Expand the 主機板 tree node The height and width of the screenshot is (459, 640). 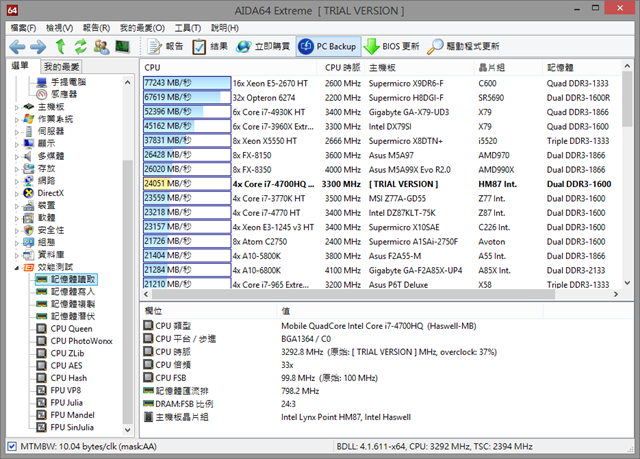click(x=17, y=107)
